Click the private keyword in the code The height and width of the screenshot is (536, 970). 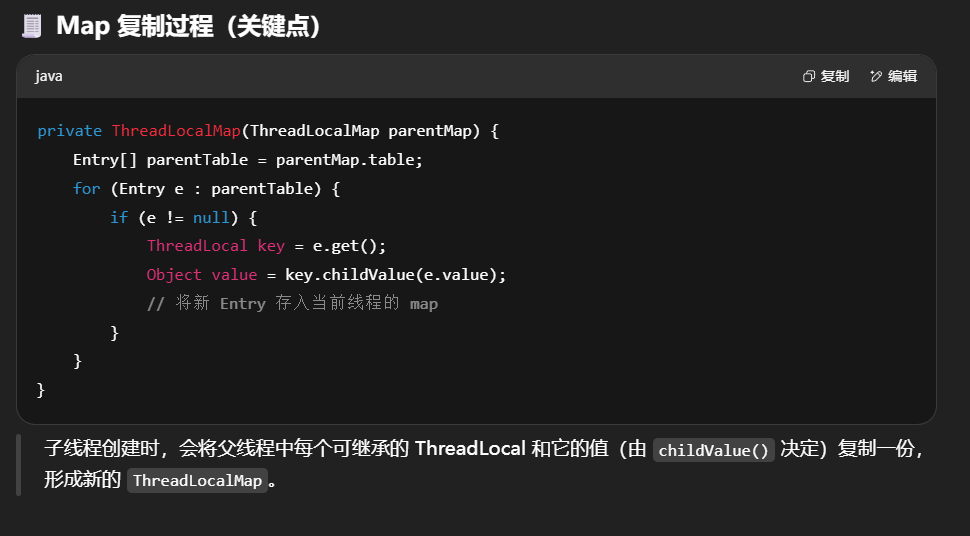tap(69, 131)
